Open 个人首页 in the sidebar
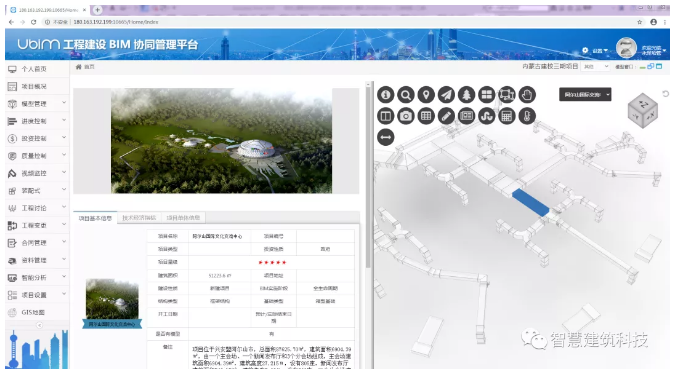 point(37,69)
